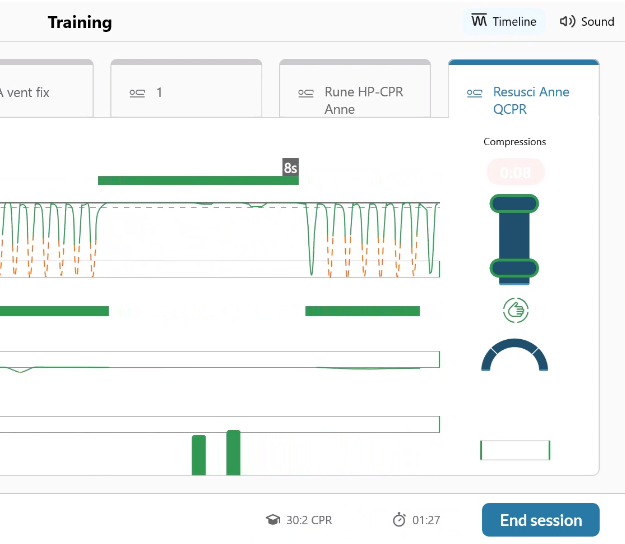625x544 pixels.
Task: Click the End session button
Action: point(540,520)
